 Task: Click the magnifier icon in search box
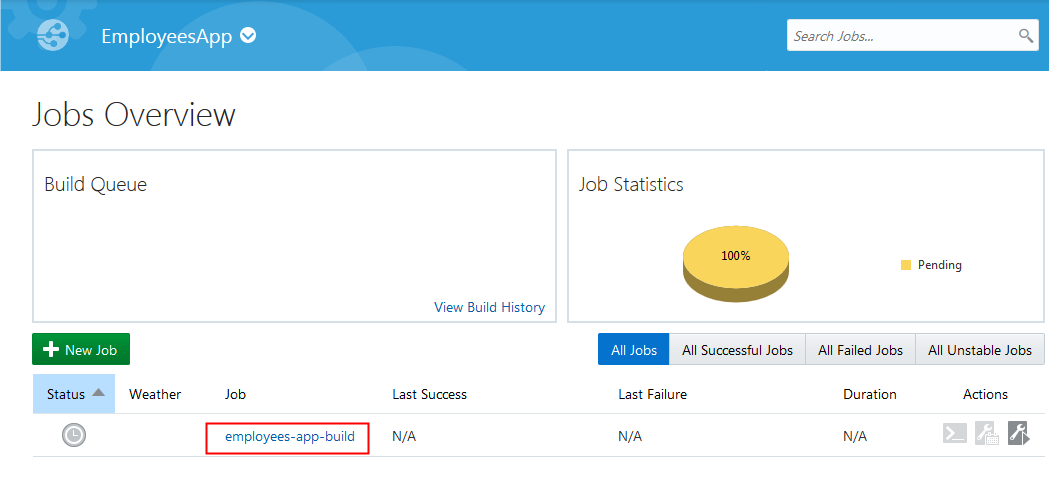(1025, 36)
